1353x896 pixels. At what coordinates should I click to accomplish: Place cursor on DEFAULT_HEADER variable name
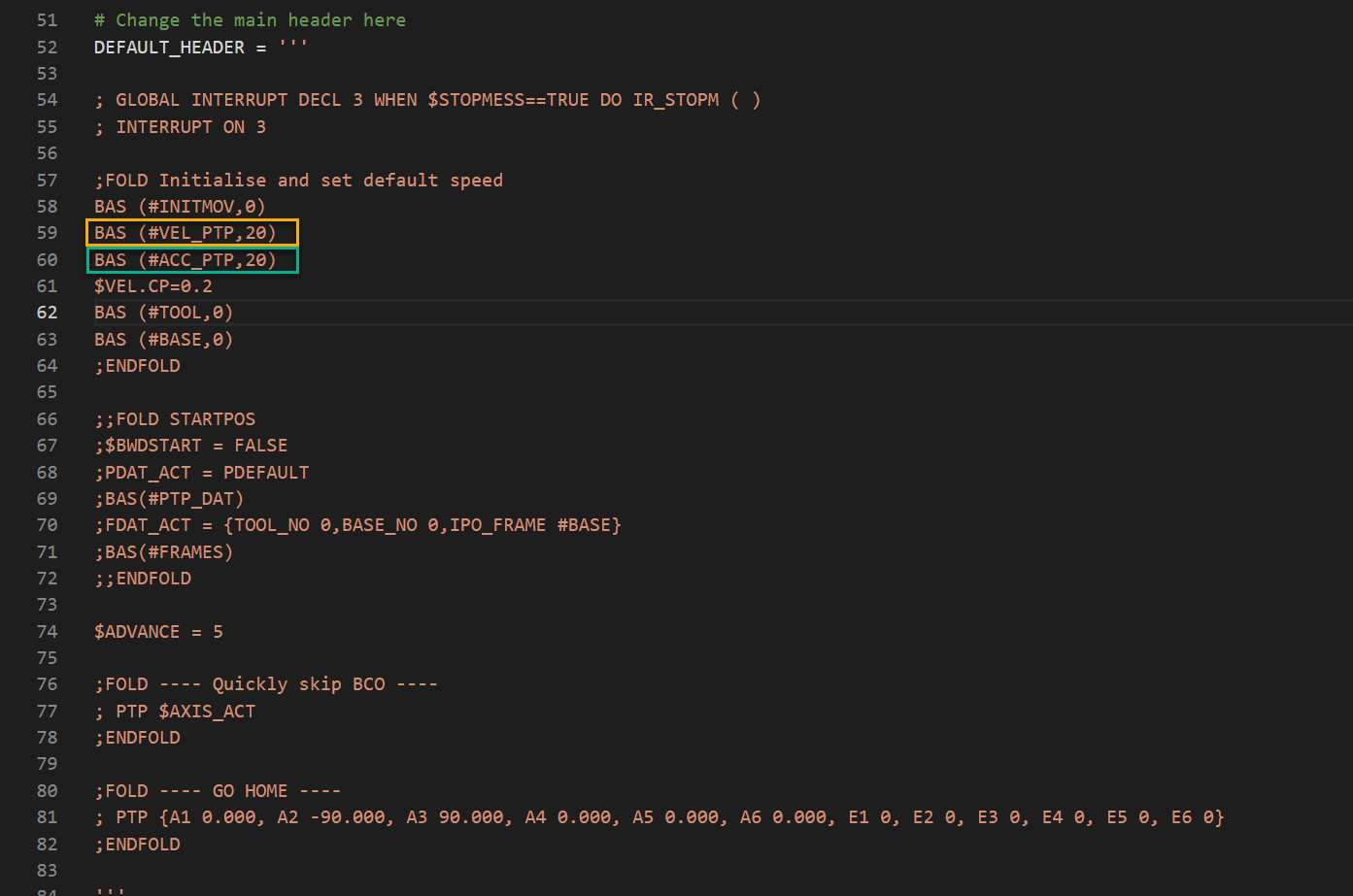tap(169, 48)
